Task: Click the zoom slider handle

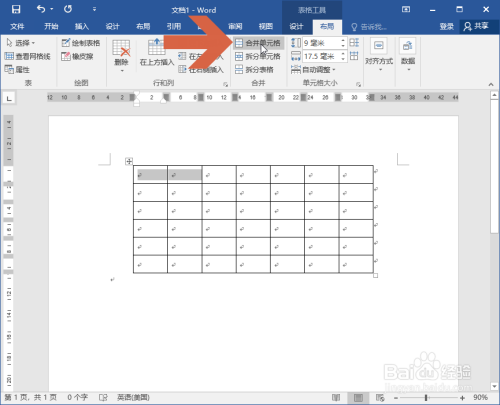Action: (426, 398)
